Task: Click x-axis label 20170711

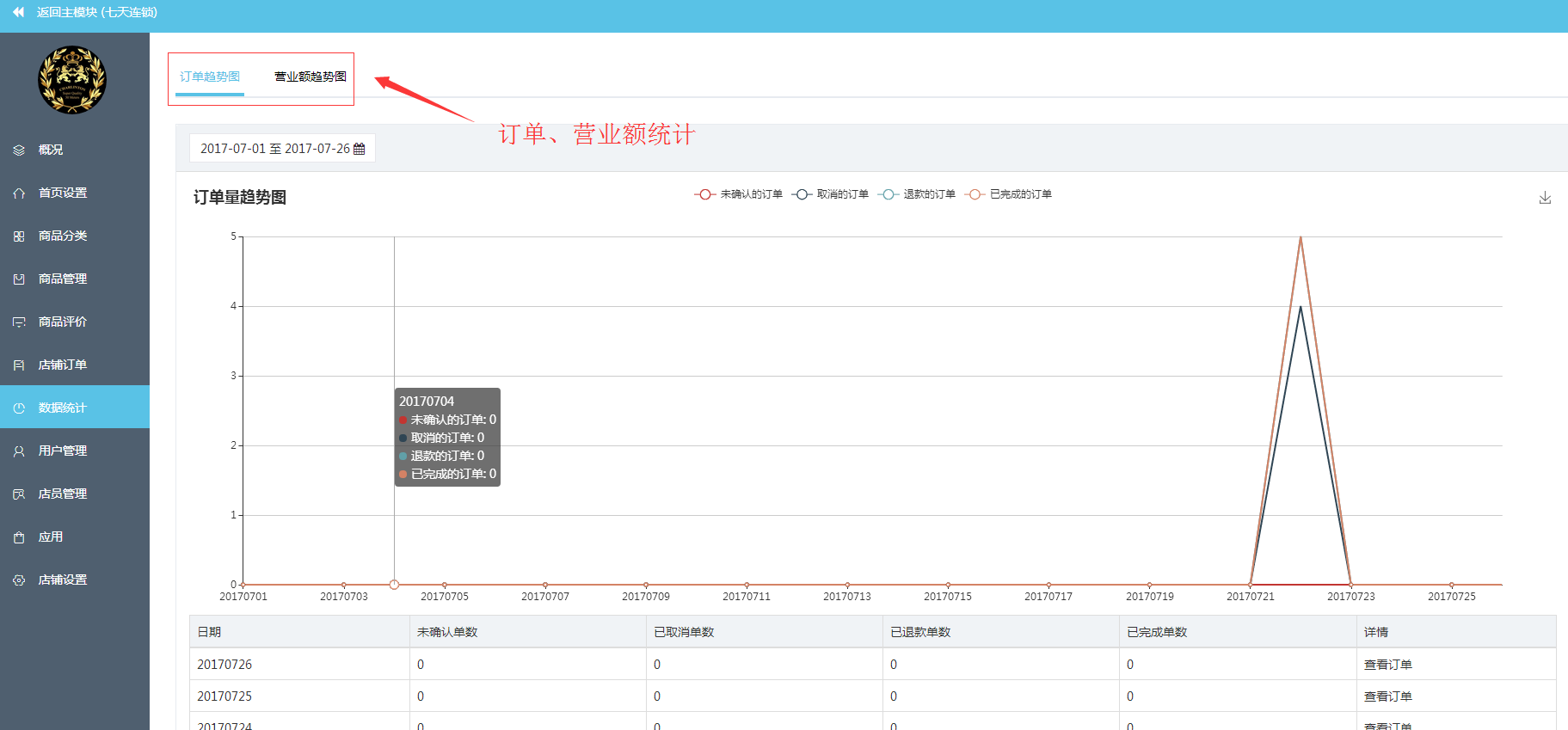Action: [747, 597]
